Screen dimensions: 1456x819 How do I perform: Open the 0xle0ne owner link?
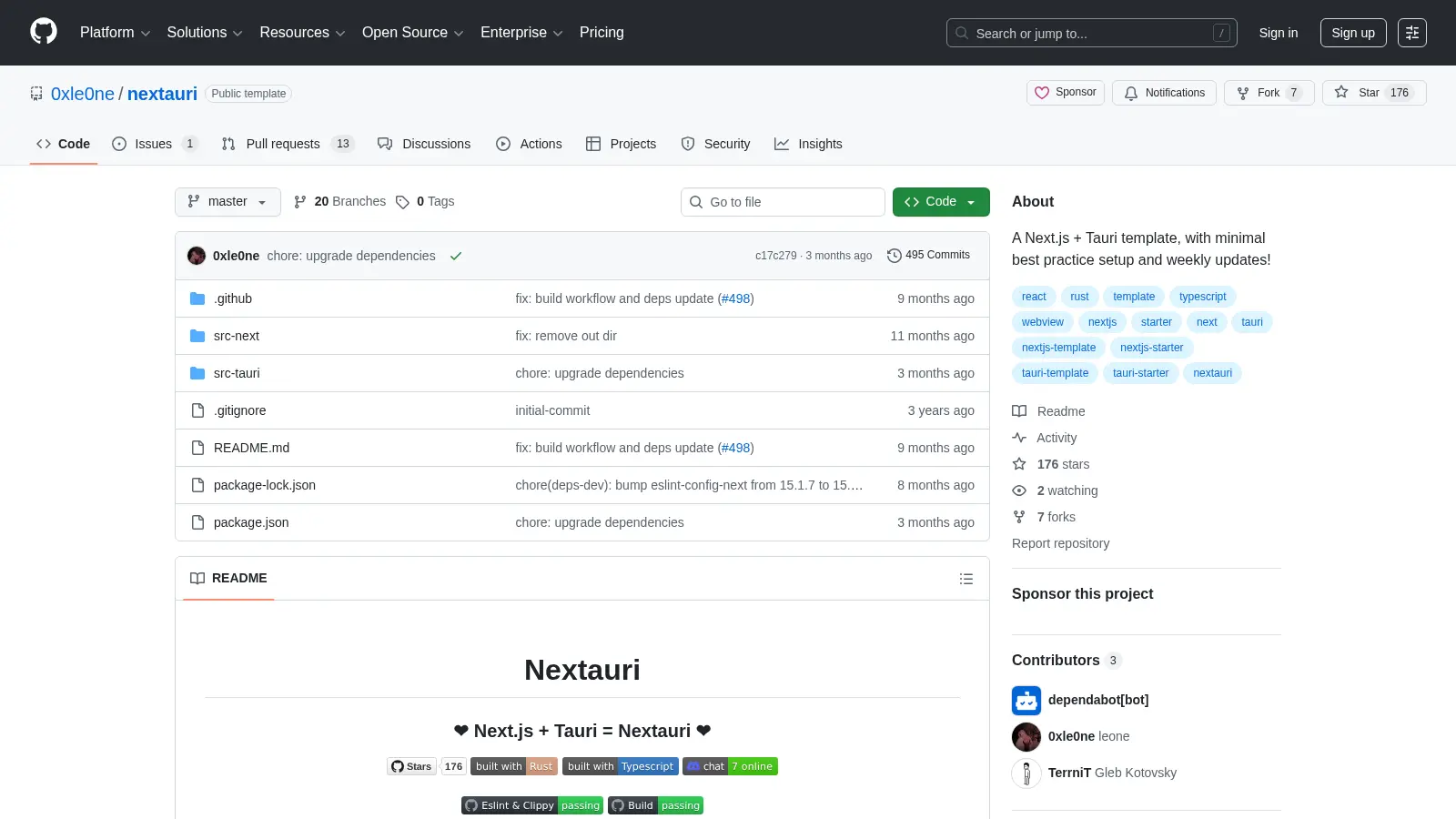click(83, 94)
